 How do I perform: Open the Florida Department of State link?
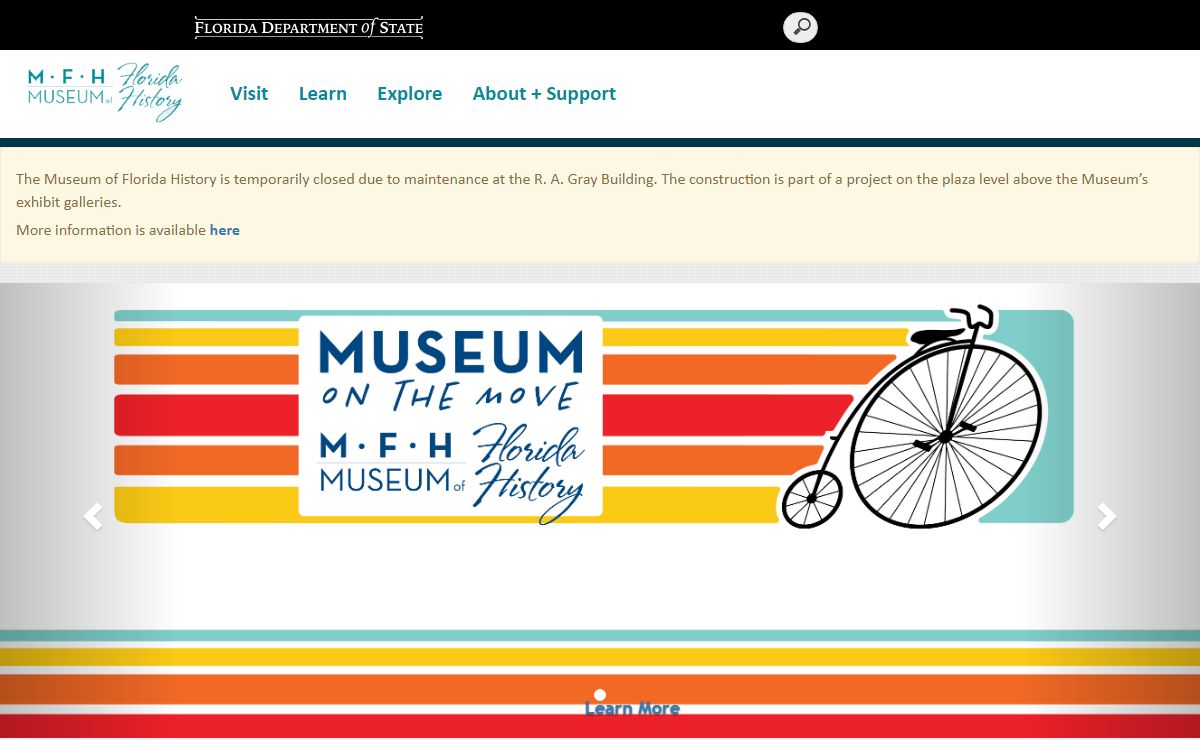click(309, 28)
